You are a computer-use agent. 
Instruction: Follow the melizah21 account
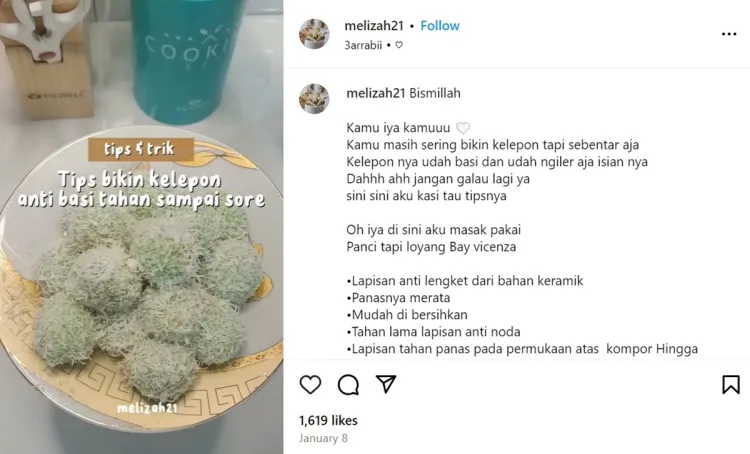click(x=440, y=26)
